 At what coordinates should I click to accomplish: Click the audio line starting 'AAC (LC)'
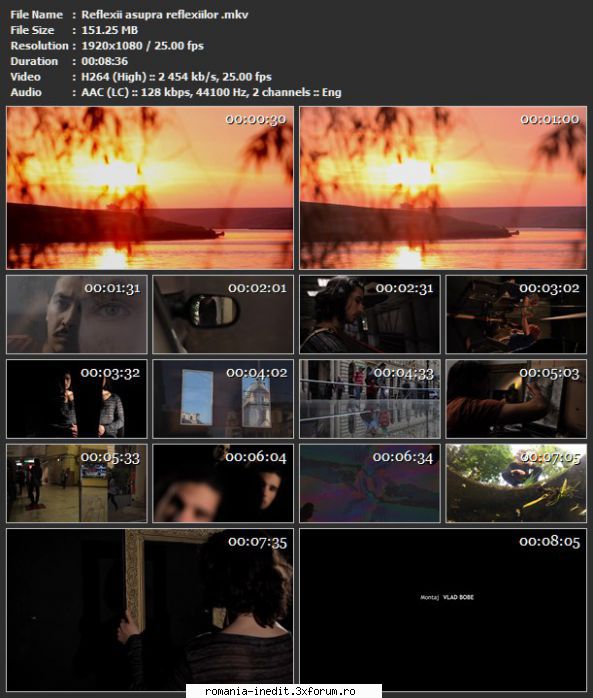pos(211,93)
